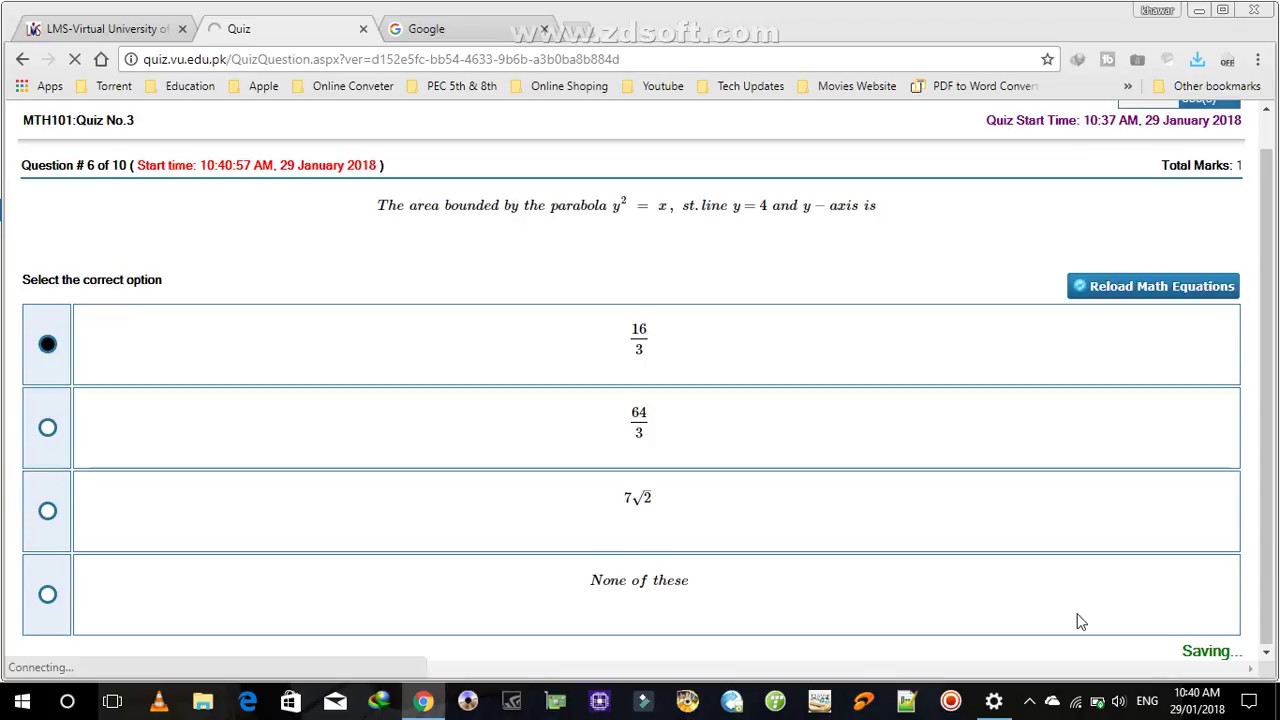Click the camera extension icon
The height and width of the screenshot is (720, 1280).
point(1137,60)
